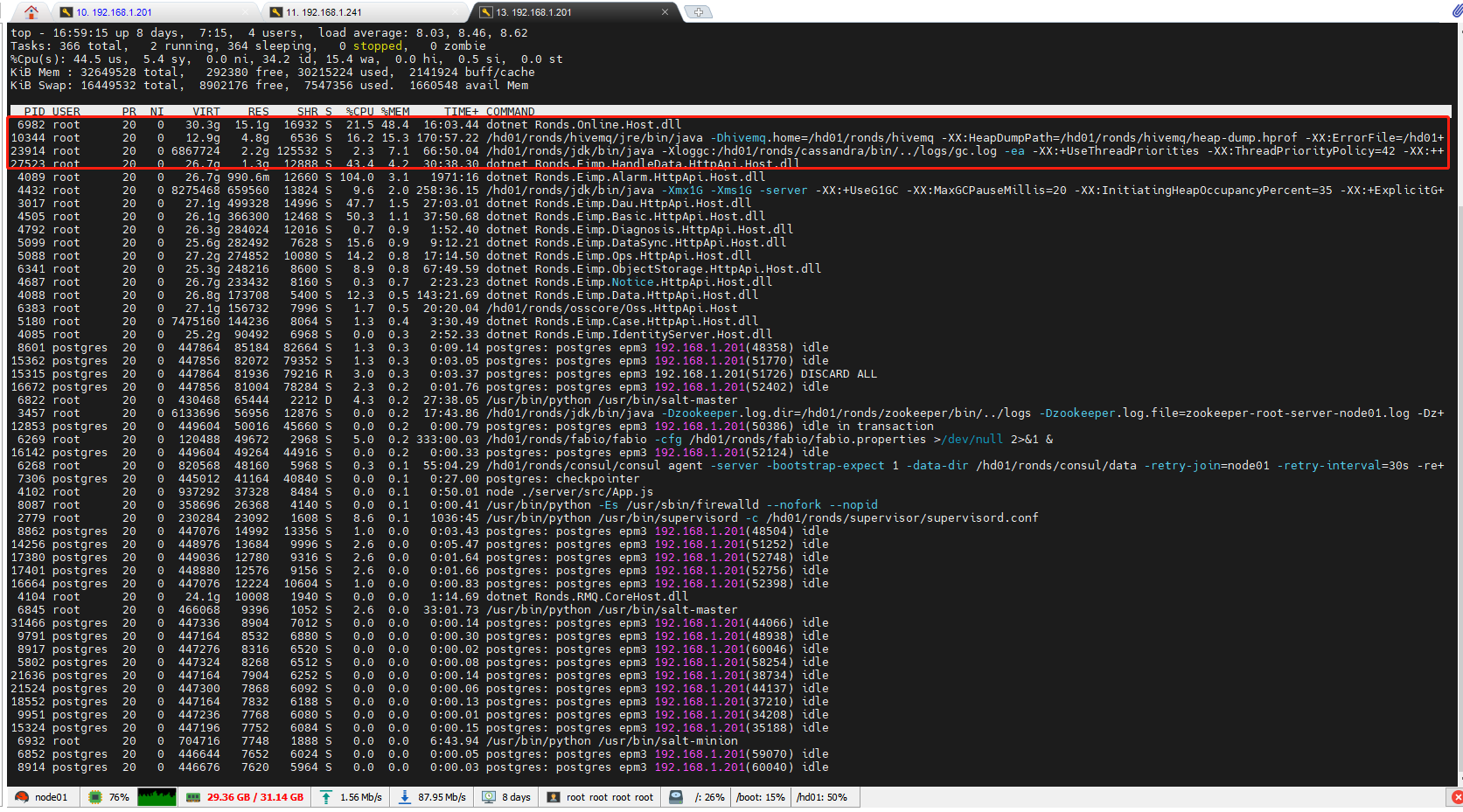
Task: Click the CPU chip icon showing 76%
Action: (95, 797)
